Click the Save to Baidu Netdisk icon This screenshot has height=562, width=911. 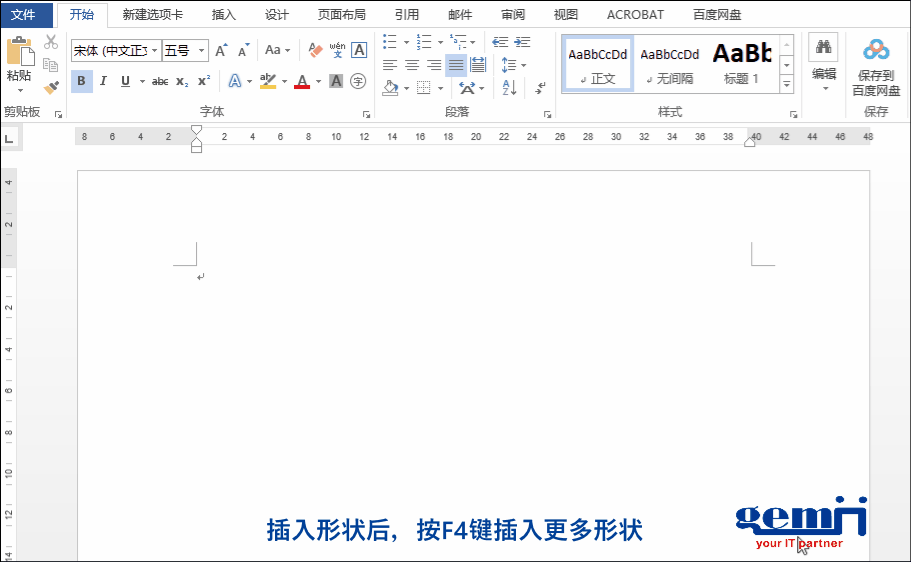tap(876, 66)
